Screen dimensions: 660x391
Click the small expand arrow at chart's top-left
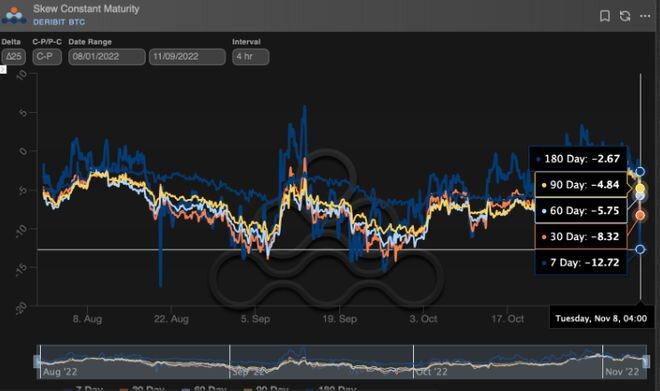coord(3,69)
